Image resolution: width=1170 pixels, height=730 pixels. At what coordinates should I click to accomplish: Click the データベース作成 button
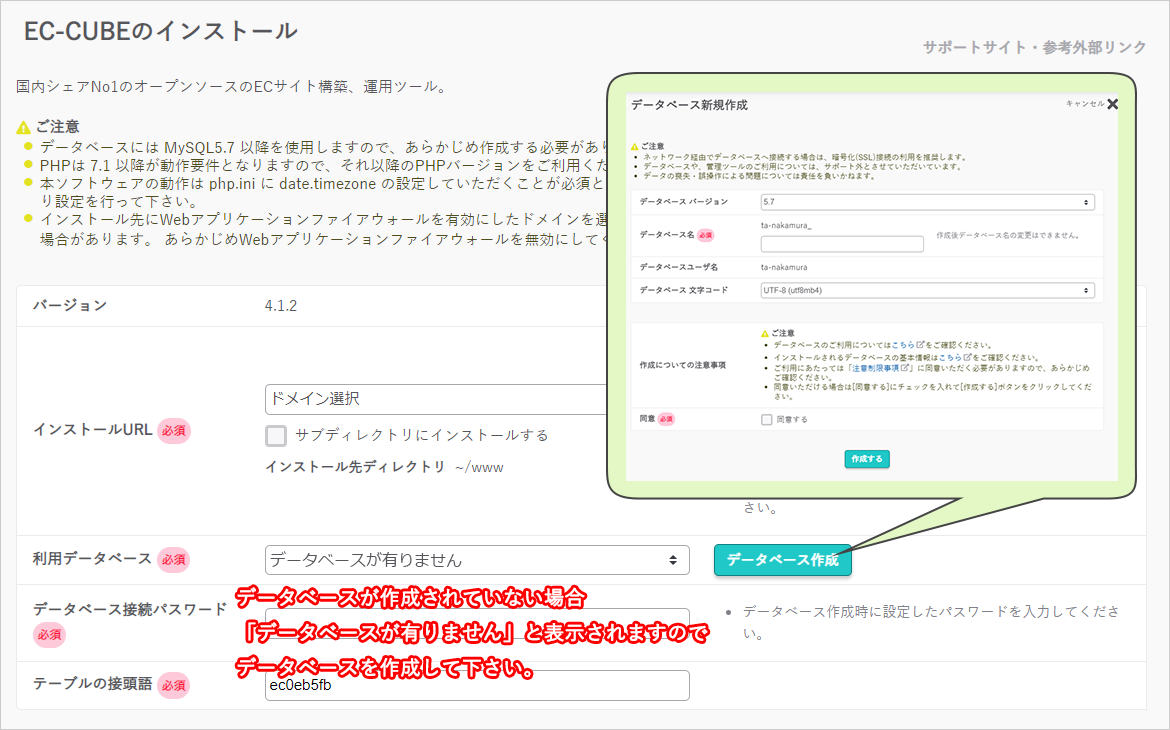click(x=783, y=560)
